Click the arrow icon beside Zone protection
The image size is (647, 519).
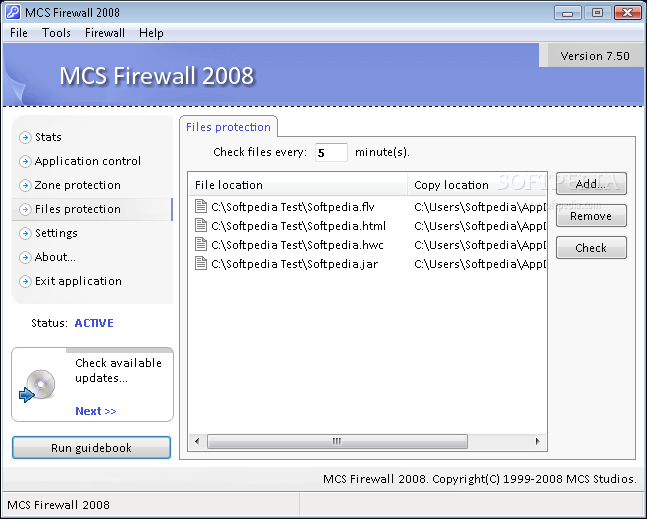pyautogui.click(x=25, y=185)
